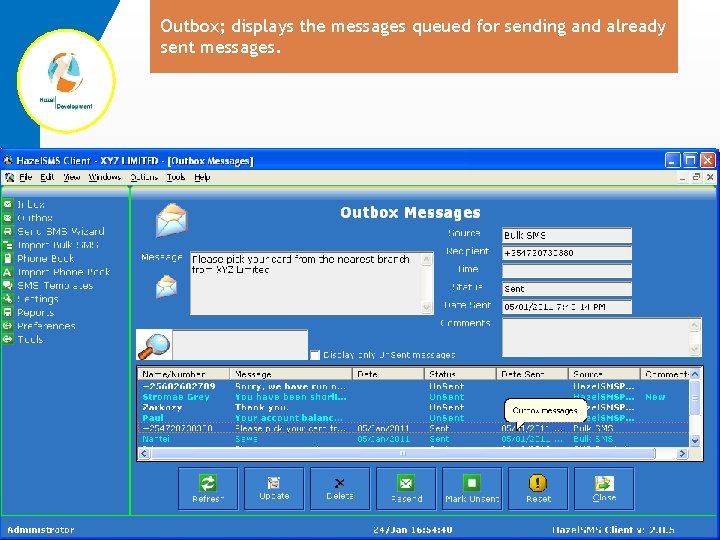Sort by Name/Number column header
Viewport: 720px width, 540px height.
184,374
